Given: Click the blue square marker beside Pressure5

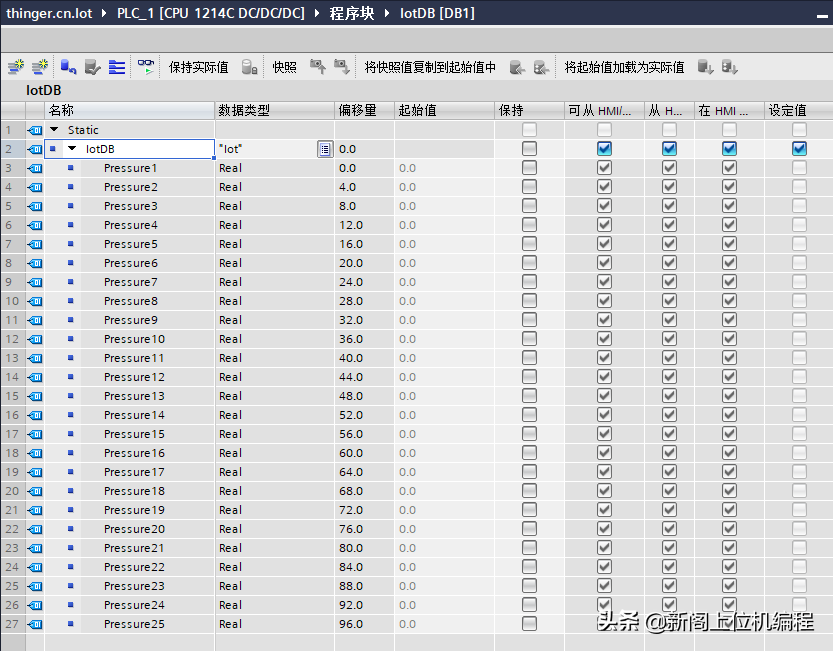Looking at the screenshot, I should pyautogui.click(x=71, y=244).
